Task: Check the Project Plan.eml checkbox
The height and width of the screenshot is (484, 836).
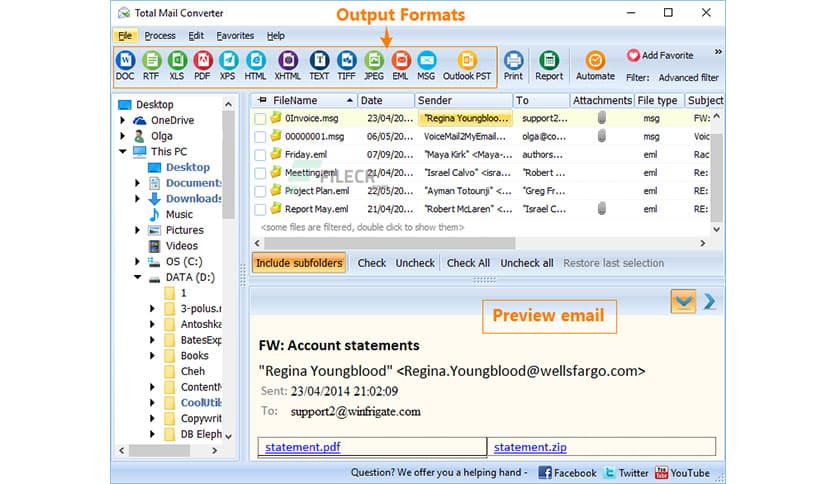Action: point(260,191)
